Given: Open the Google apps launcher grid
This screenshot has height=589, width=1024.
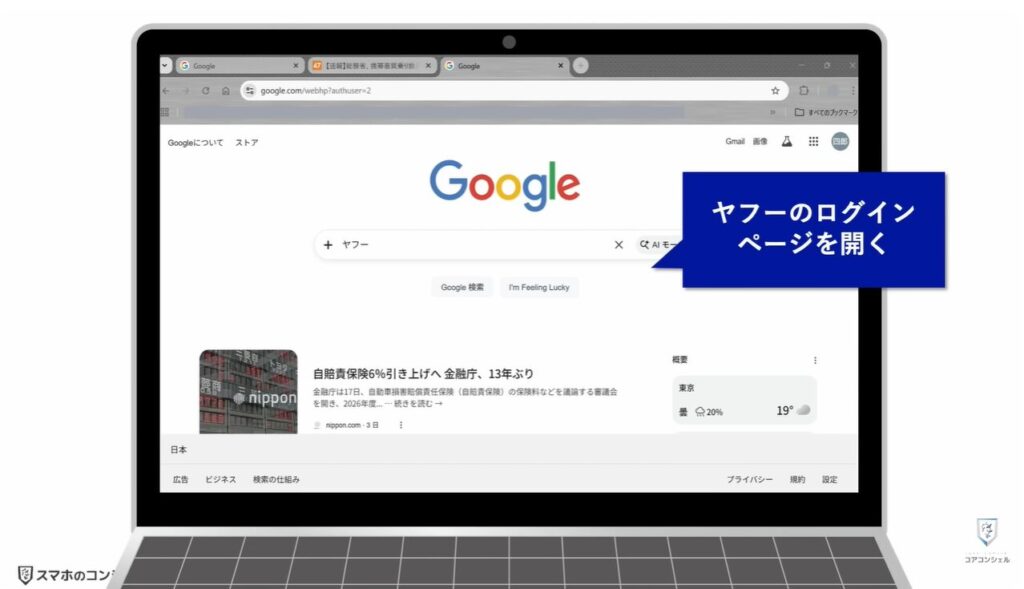Looking at the screenshot, I should [815, 141].
